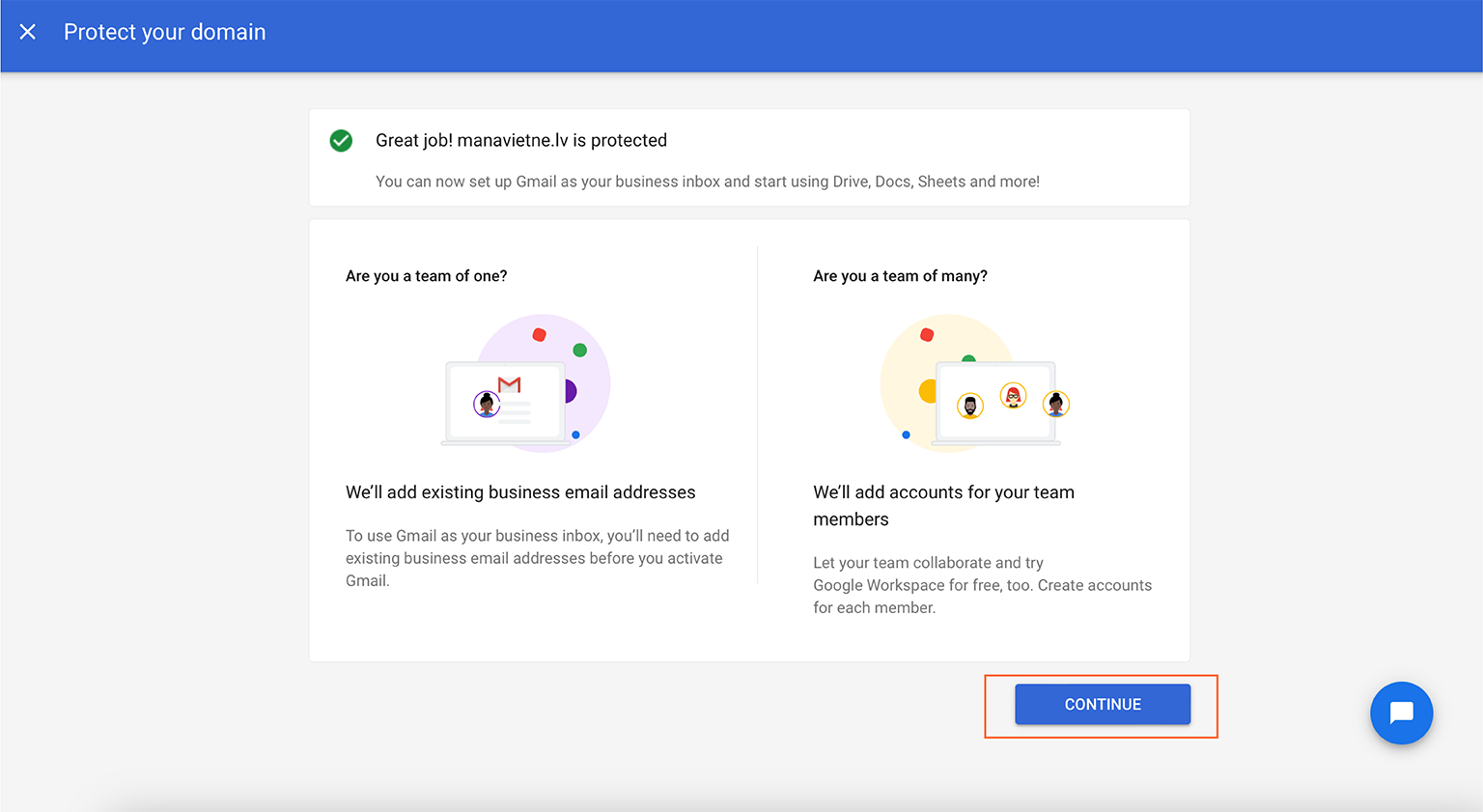Click the Gmail laptop illustration
Viewport: 1483px width, 812px height.
pyautogui.click(x=526, y=383)
